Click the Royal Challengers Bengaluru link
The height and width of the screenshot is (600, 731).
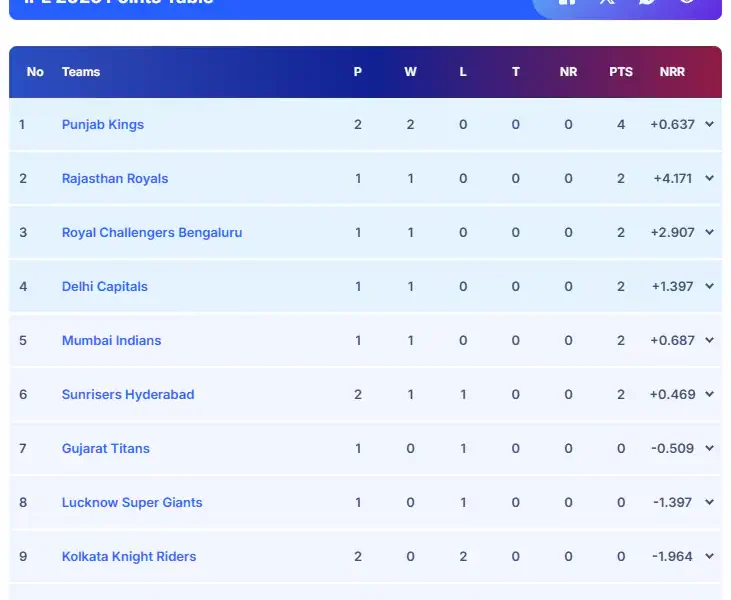point(152,233)
